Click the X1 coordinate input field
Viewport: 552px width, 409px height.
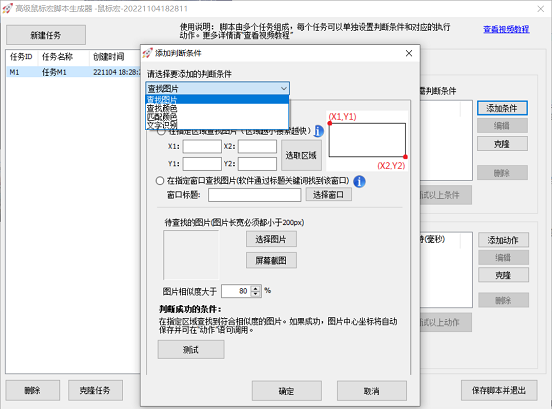pyautogui.click(x=202, y=146)
